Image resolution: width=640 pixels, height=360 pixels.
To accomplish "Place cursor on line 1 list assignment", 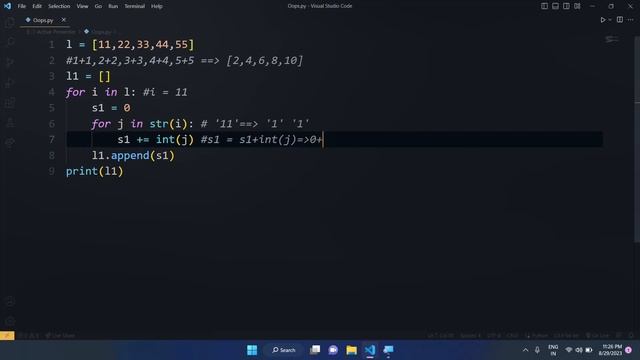I will [130, 44].
